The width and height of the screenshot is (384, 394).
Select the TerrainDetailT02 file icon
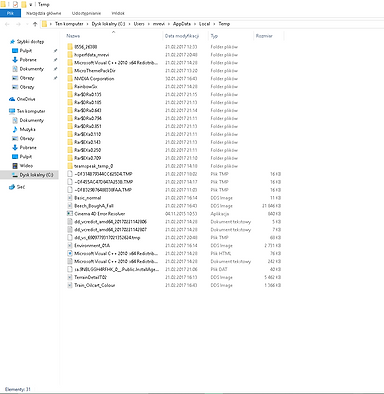click(70, 277)
